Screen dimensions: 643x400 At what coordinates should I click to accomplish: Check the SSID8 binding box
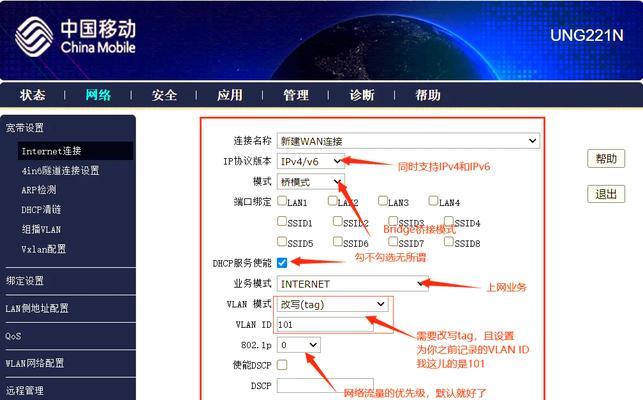coord(449,241)
